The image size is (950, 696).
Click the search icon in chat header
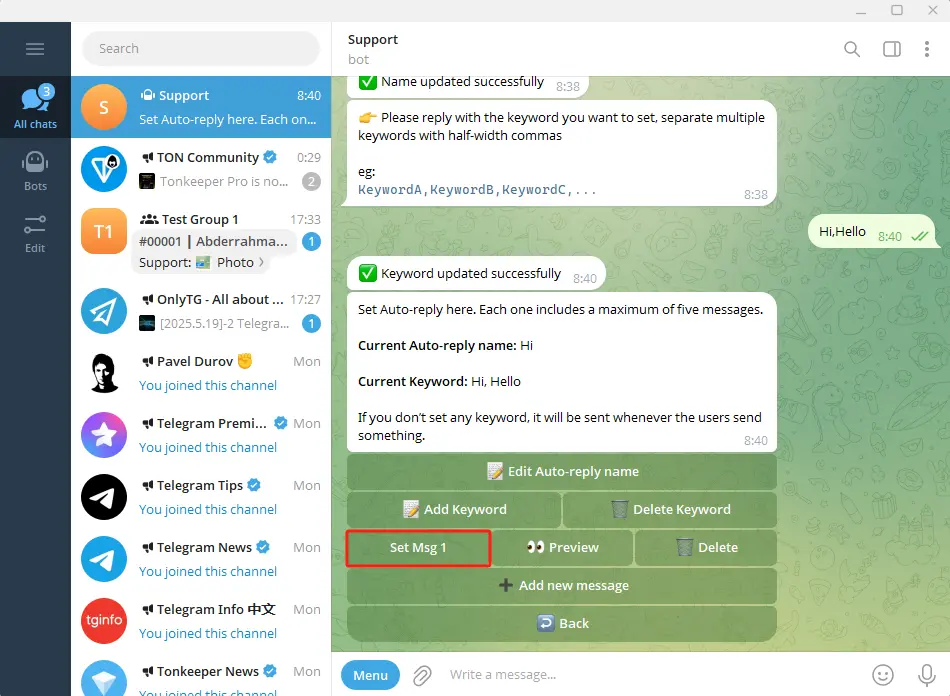pos(852,49)
